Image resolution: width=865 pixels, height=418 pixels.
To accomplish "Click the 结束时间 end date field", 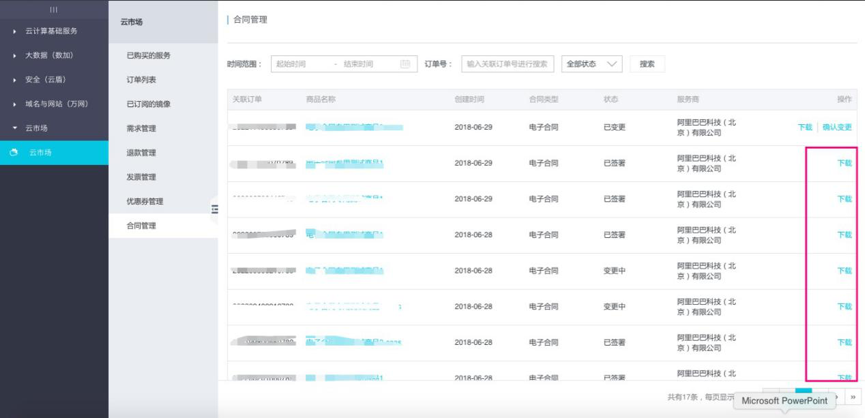I will [358, 64].
